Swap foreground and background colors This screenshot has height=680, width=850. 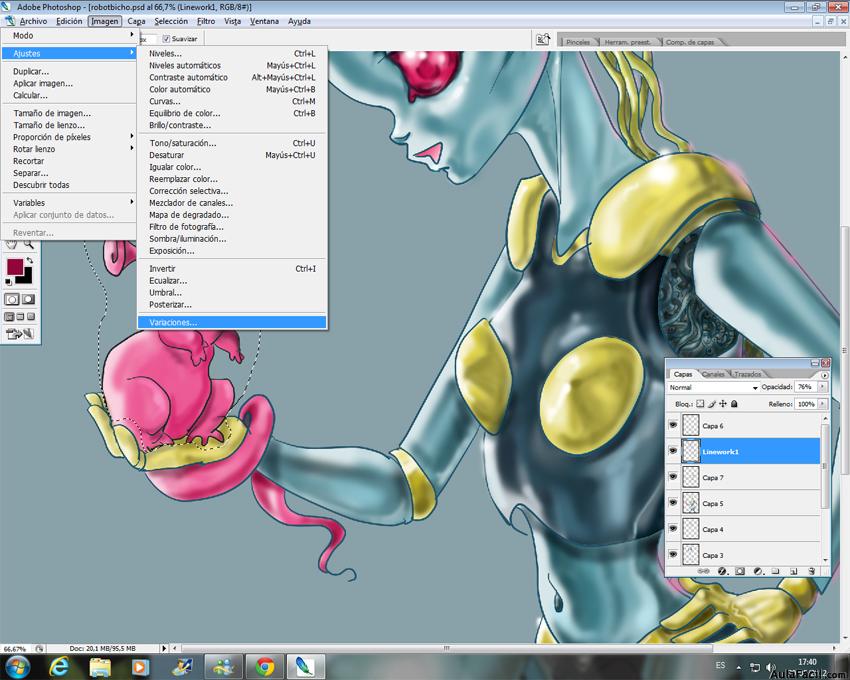coord(29,261)
